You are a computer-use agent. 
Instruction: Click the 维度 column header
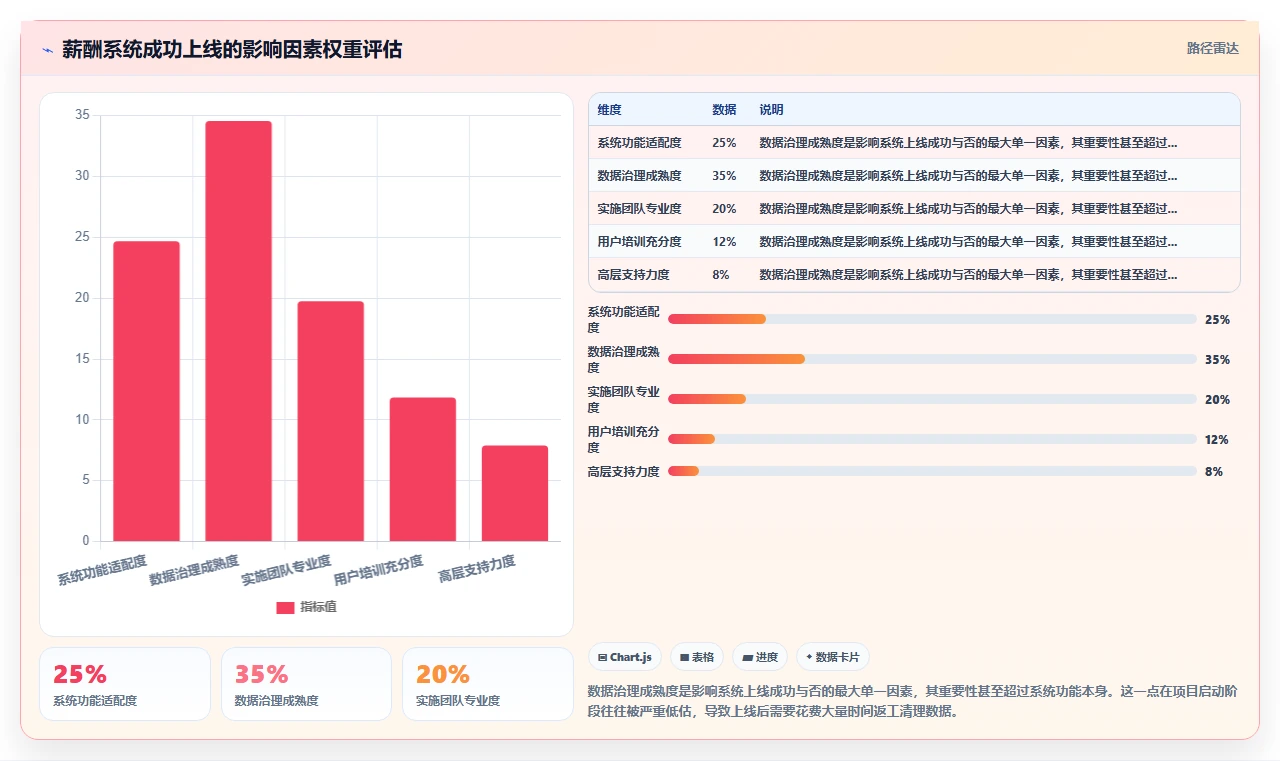tap(609, 110)
